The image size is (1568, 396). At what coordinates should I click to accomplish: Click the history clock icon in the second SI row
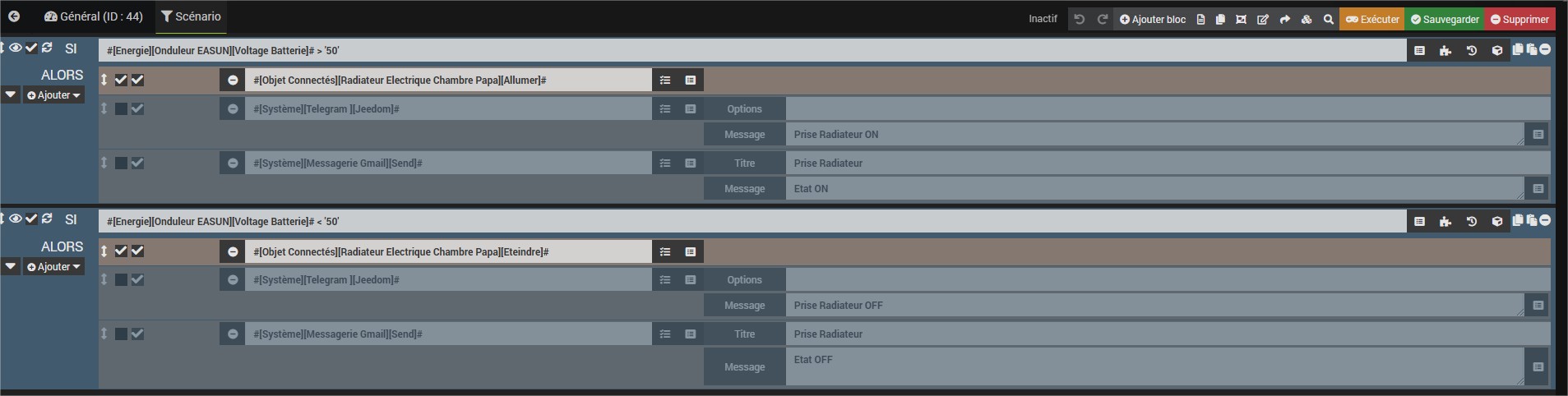tap(1472, 221)
